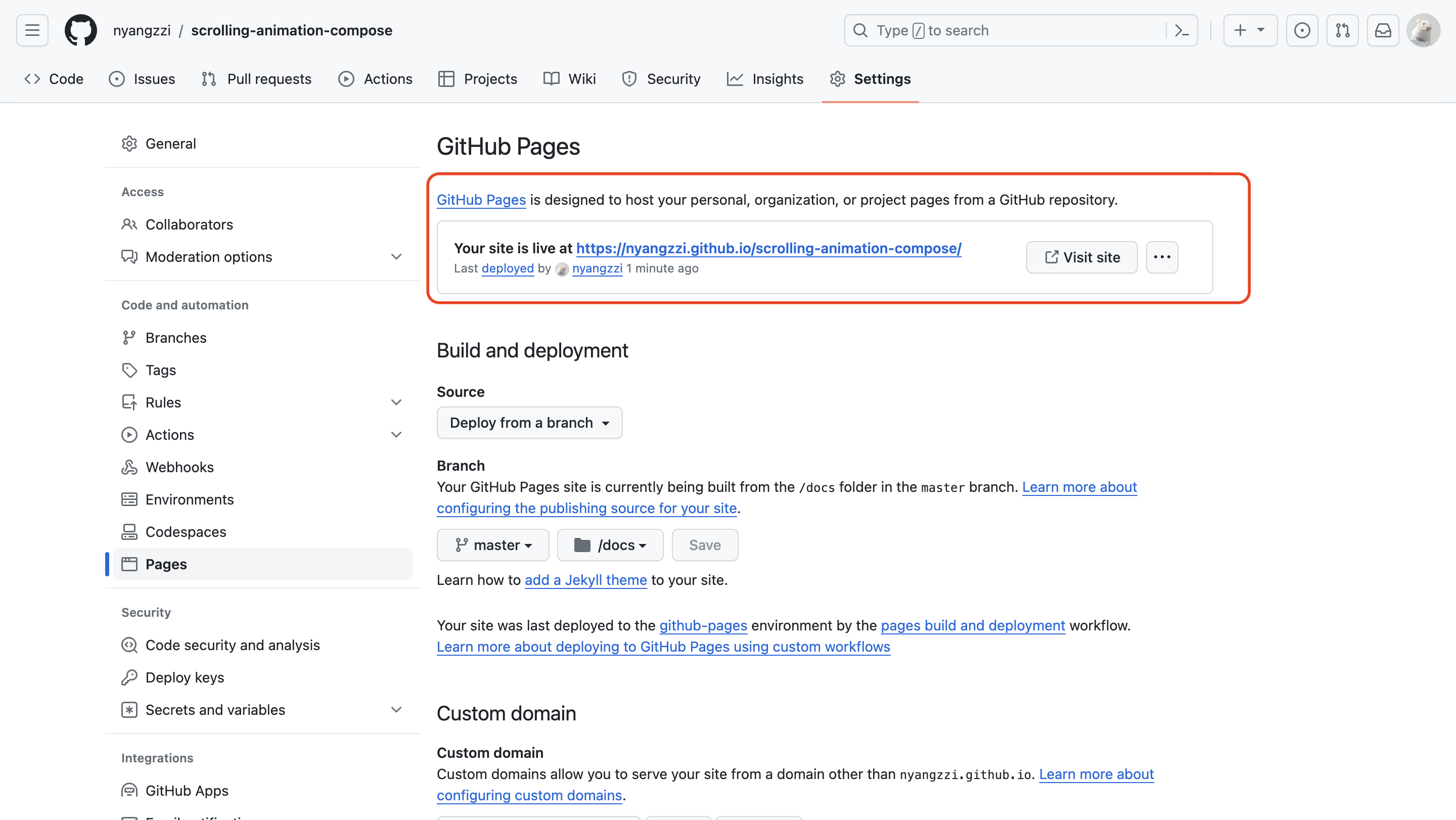Viewport: 1456px width, 820px height.
Task: Open the master branch selector
Action: (x=492, y=545)
